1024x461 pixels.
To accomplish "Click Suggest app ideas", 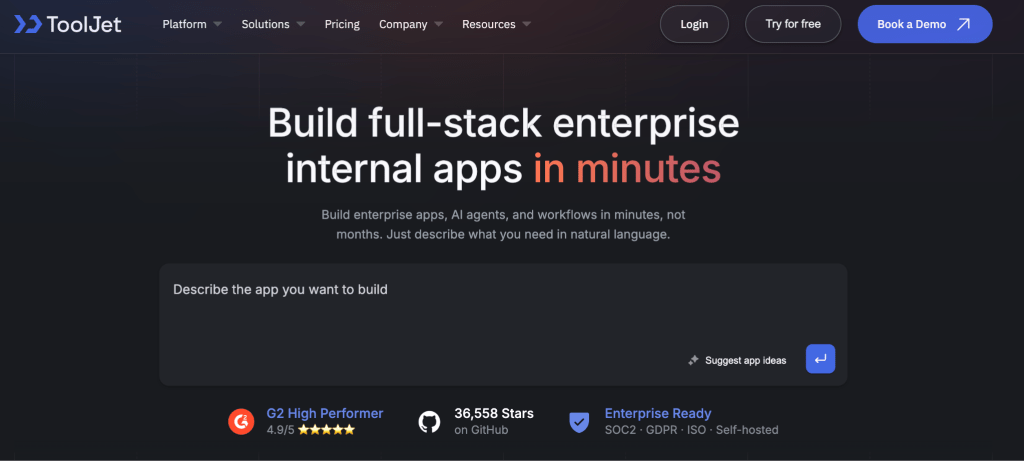I will (745, 360).
